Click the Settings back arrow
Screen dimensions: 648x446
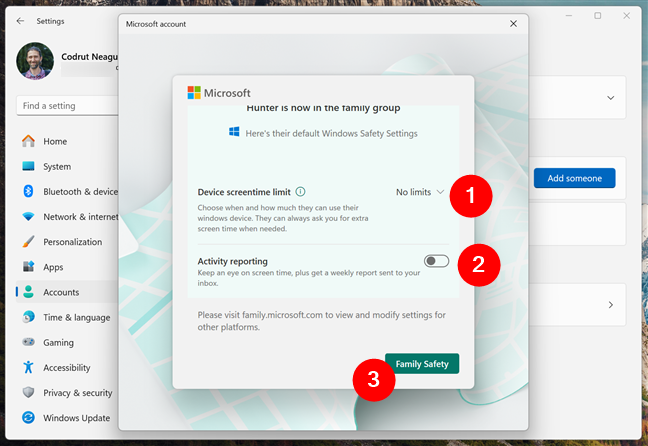[x=20, y=21]
